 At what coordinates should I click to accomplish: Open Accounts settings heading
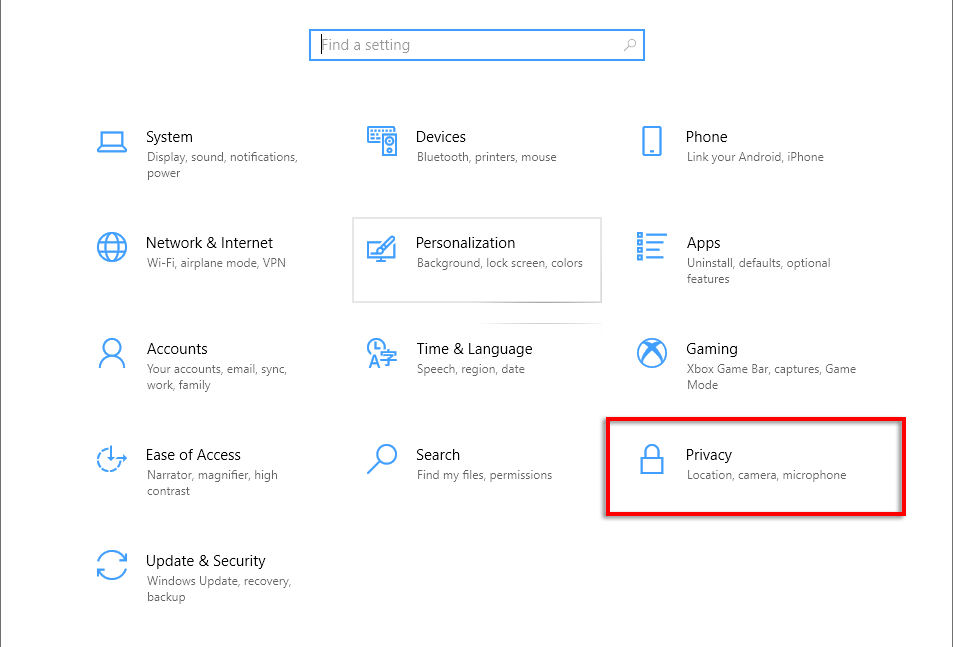(177, 349)
